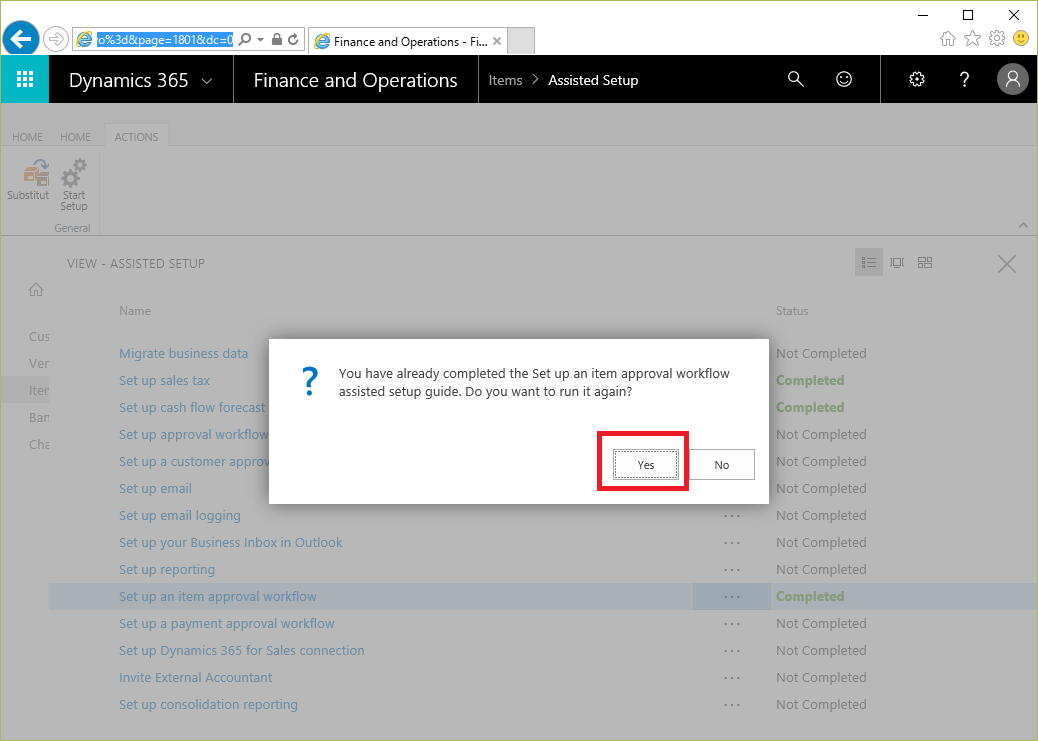Click the address bar search magnifier

(x=245, y=40)
